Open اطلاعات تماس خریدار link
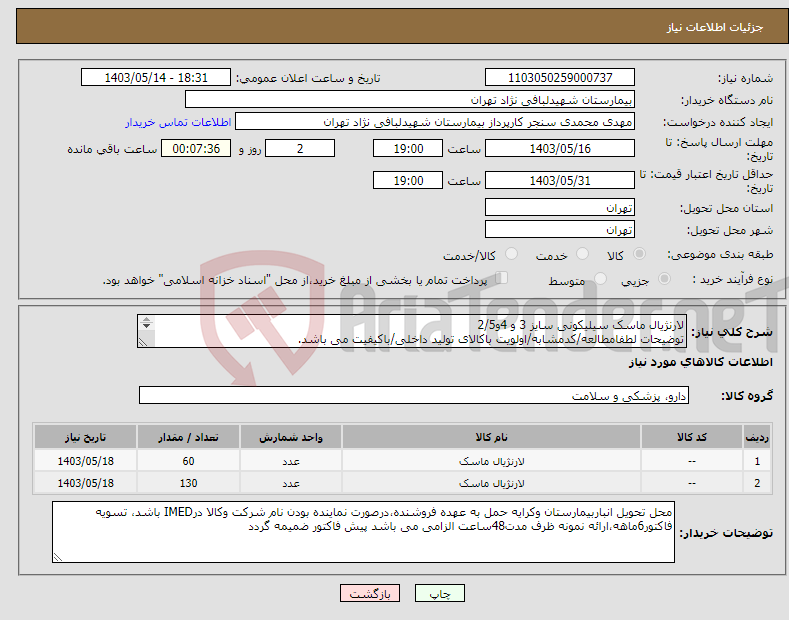789x620 pixels. click(178, 122)
